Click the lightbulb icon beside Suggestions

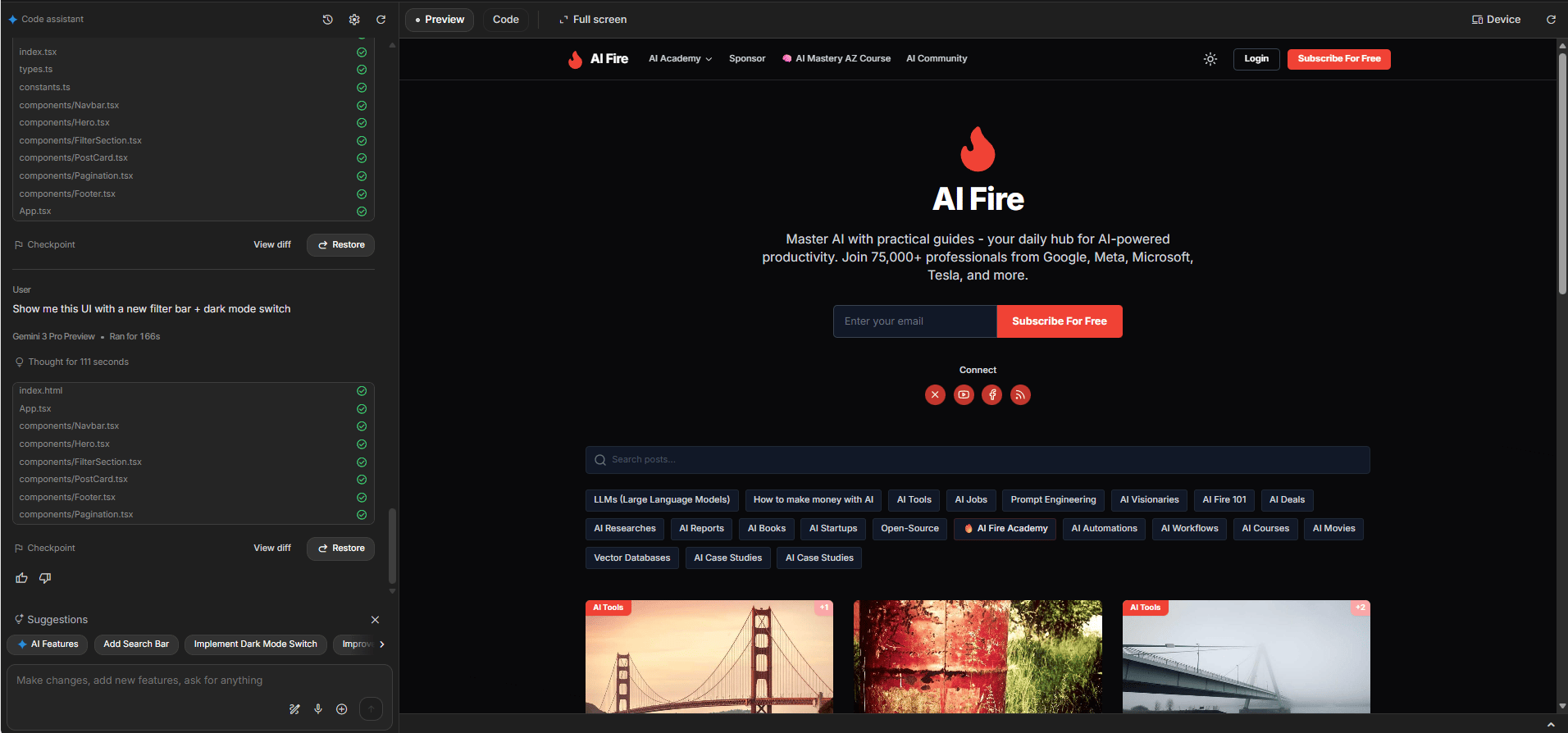click(19, 620)
